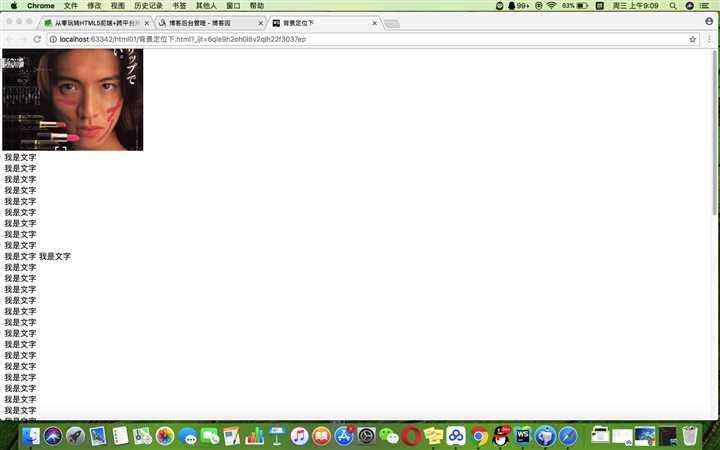This screenshot has height=450, width=720.
Task: Open Photos from the Dock
Action: tap(165, 436)
